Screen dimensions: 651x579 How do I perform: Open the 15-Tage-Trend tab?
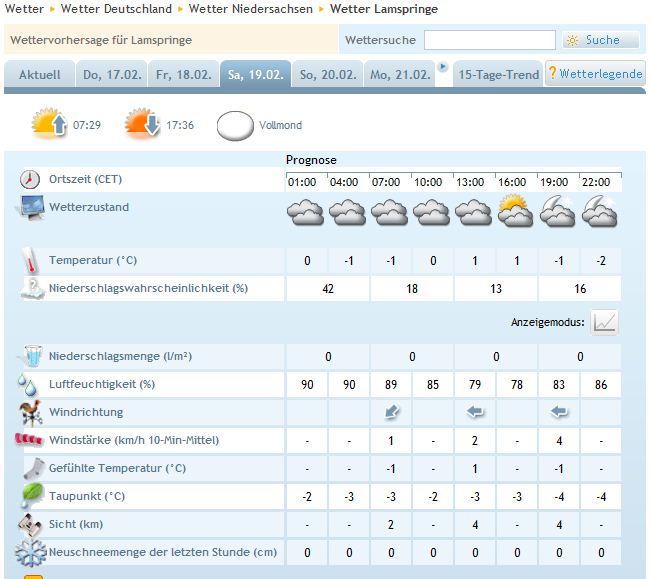pos(498,75)
